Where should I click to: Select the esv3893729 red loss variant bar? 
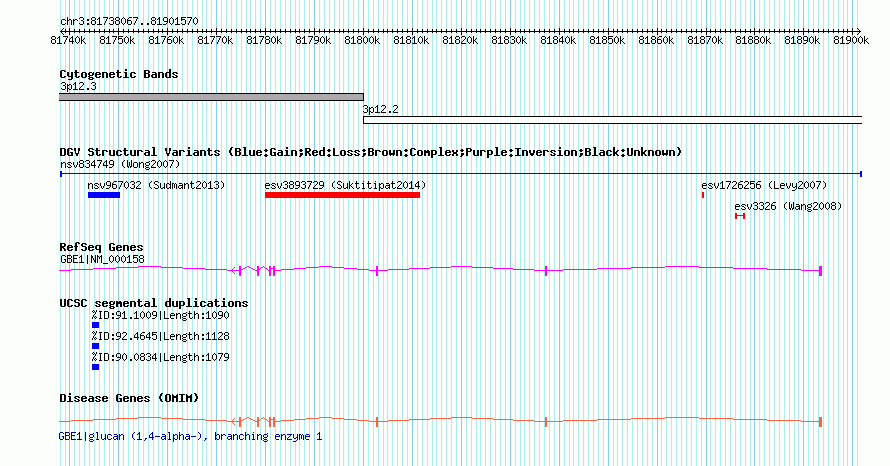[x=342, y=195]
